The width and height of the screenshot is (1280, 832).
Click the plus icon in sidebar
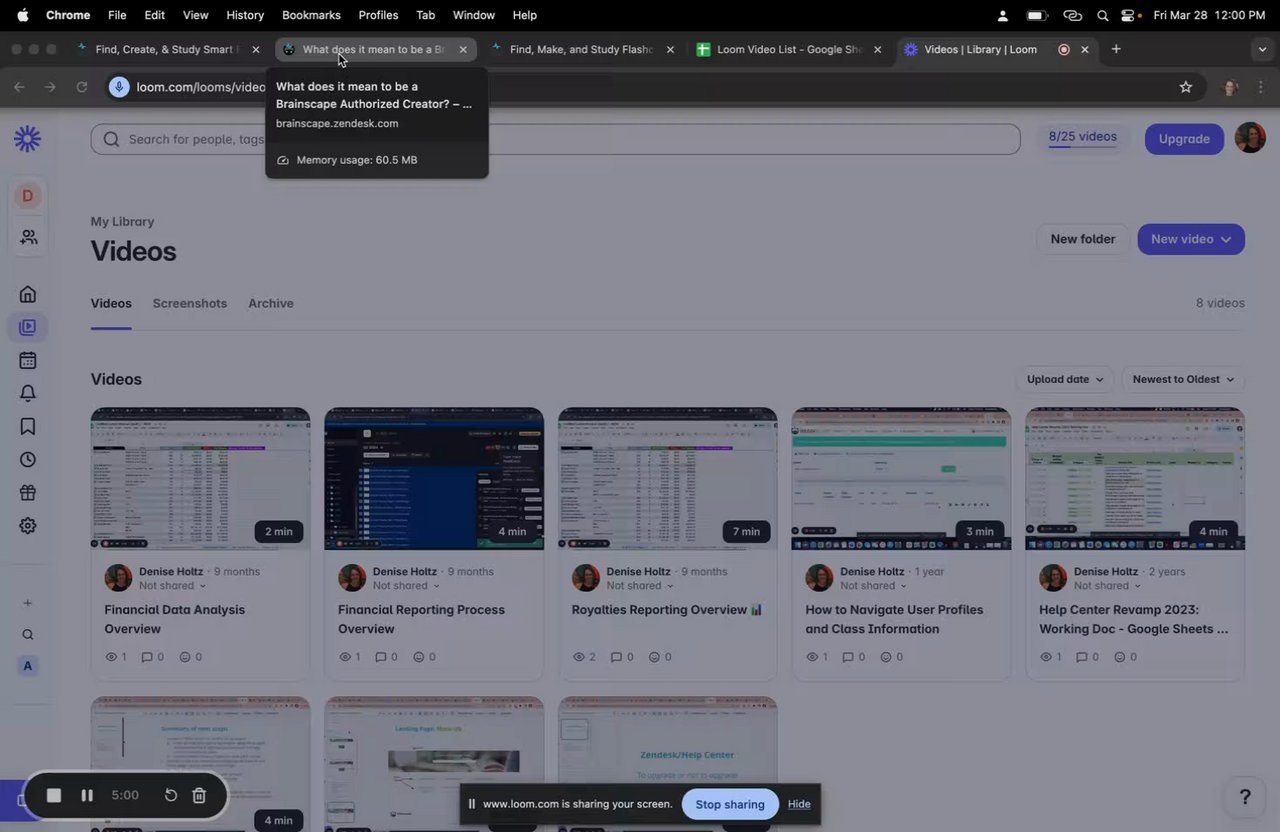tap(28, 603)
